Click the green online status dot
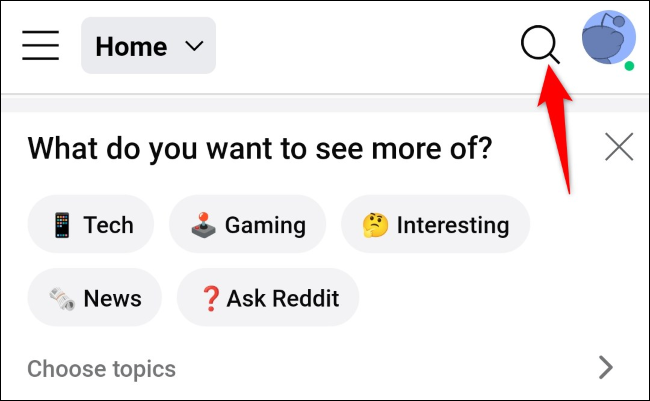The image size is (650, 401). click(629, 66)
